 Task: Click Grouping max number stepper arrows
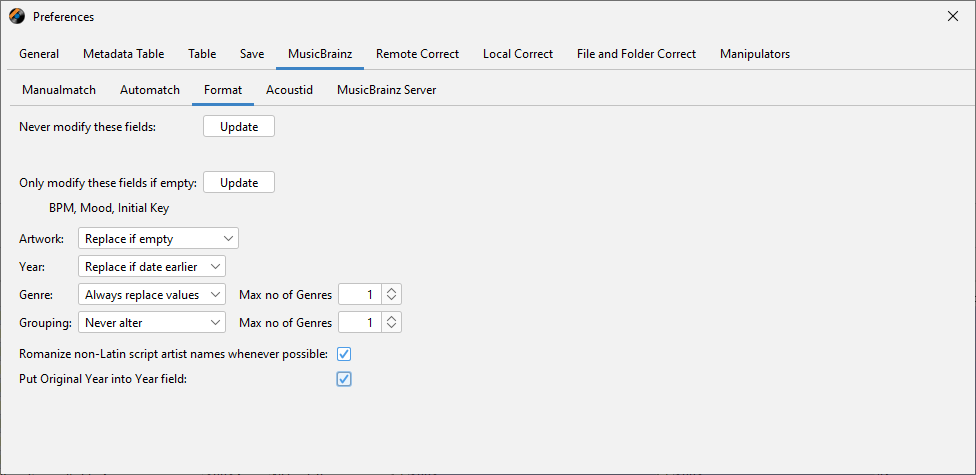[x=392, y=322]
